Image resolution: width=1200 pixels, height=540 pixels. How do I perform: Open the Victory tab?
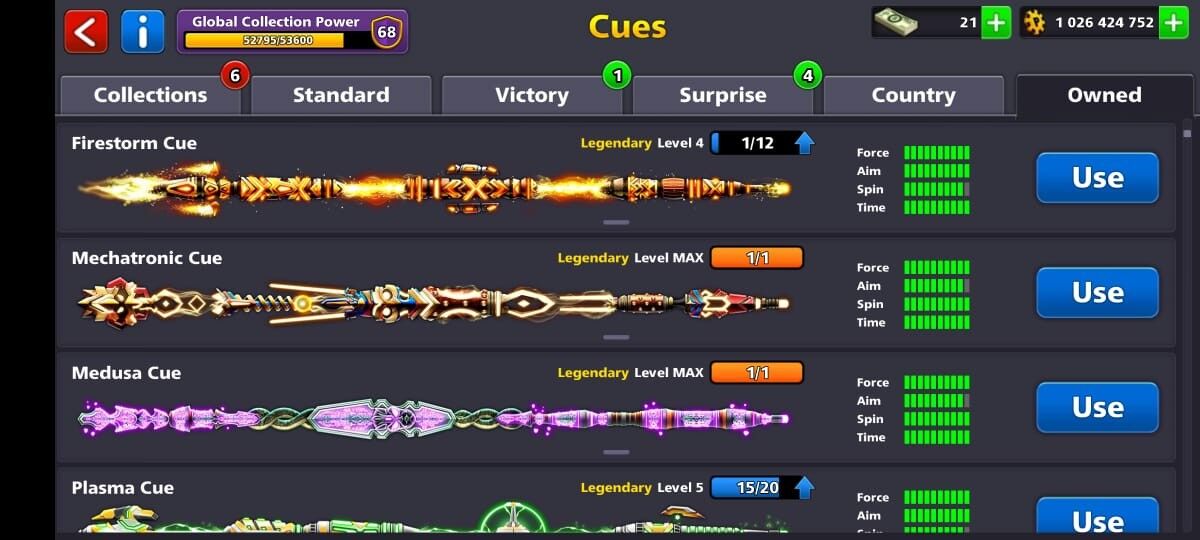(x=531, y=95)
